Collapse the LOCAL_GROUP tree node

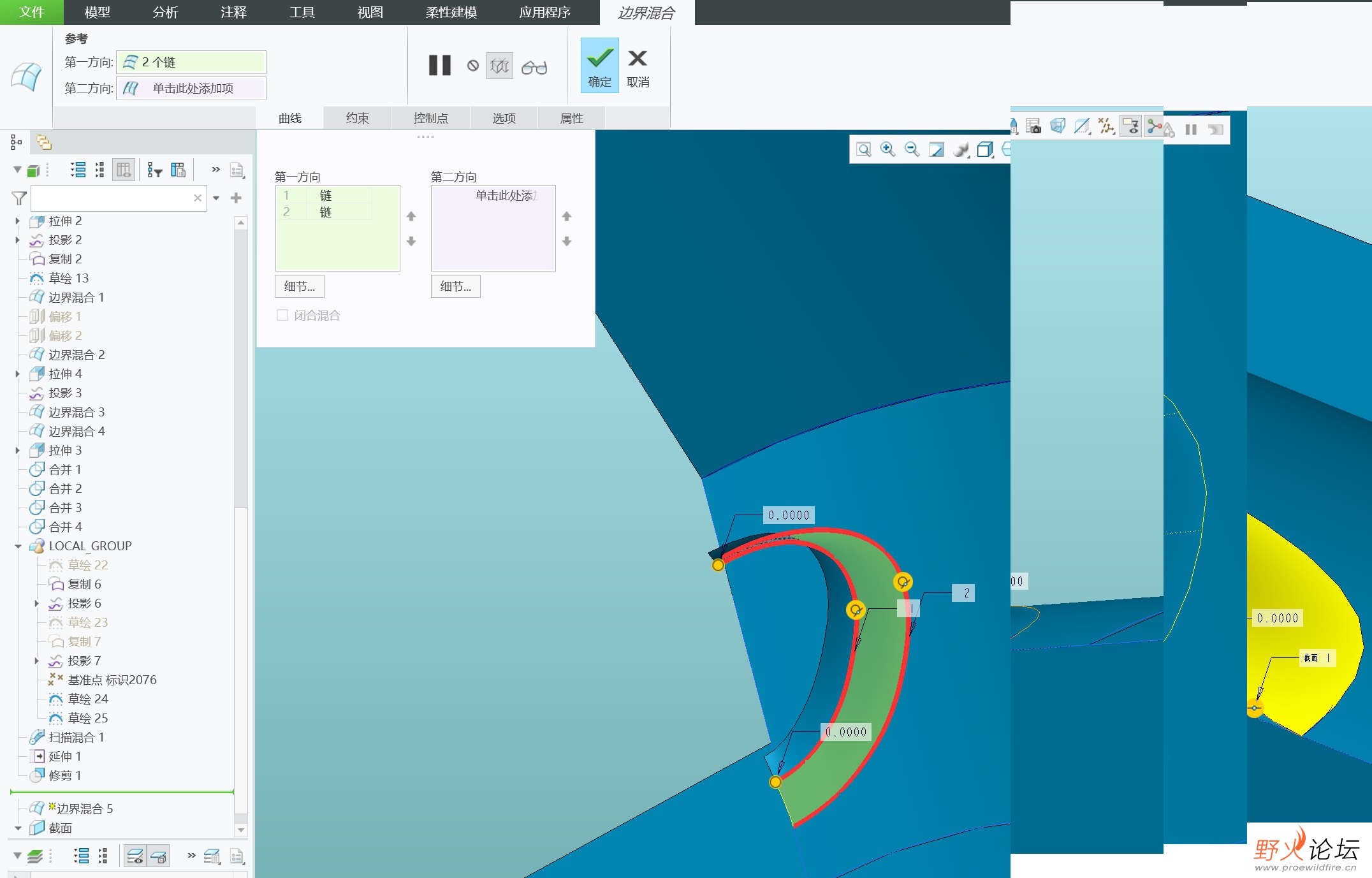pyautogui.click(x=18, y=546)
